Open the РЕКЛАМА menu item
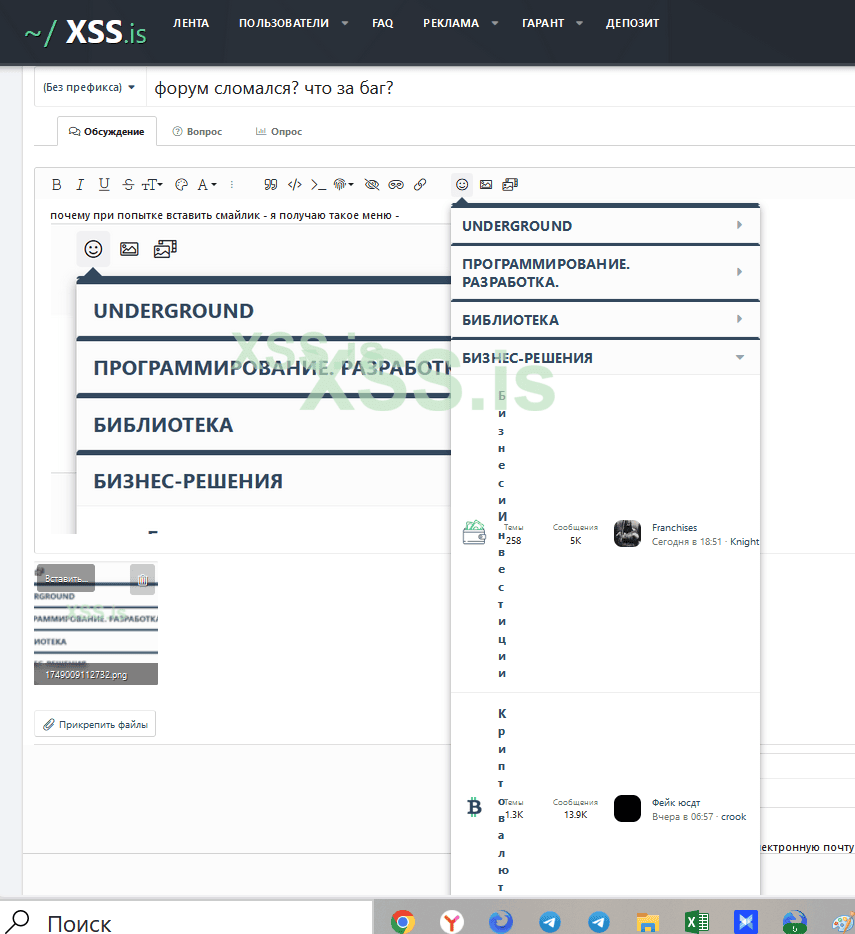The width and height of the screenshot is (855, 934). 451,23
